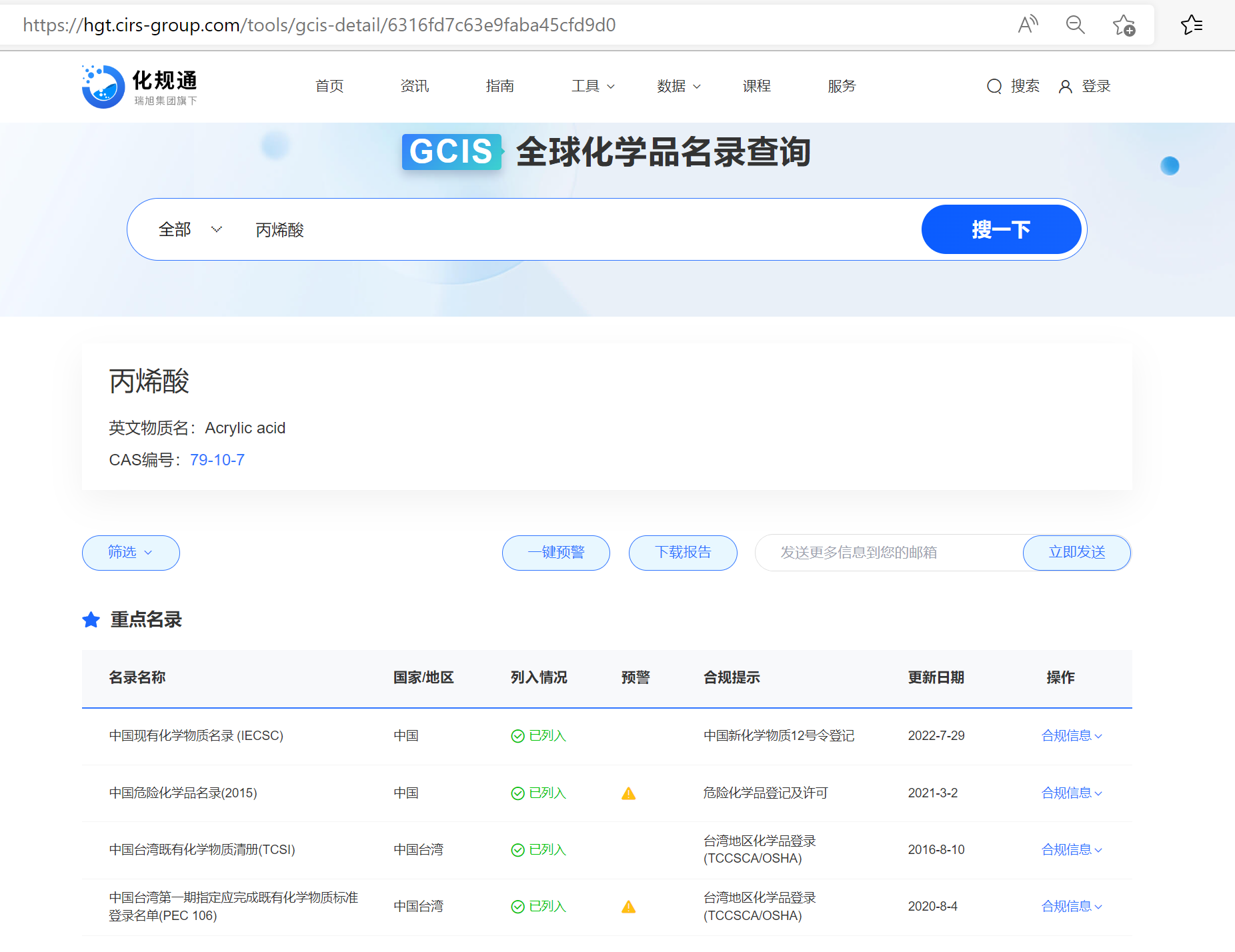Click the 登录 user icon
The width and height of the screenshot is (1235, 952).
(x=1065, y=86)
